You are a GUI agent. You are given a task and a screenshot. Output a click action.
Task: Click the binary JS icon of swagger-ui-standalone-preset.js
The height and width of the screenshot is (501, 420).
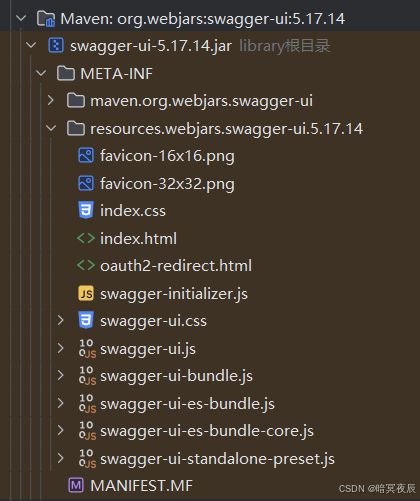coord(87,459)
